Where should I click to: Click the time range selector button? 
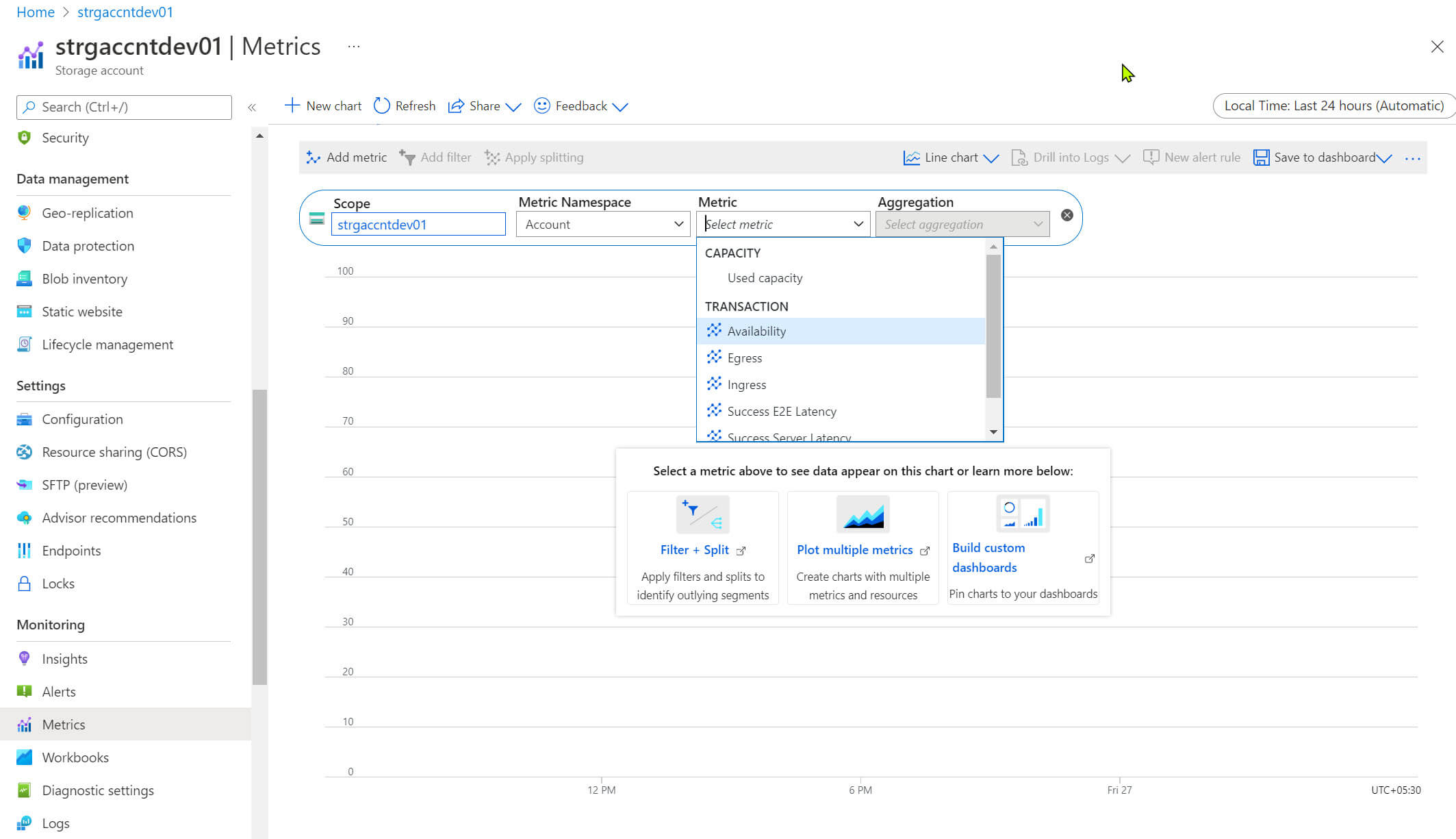click(1333, 105)
